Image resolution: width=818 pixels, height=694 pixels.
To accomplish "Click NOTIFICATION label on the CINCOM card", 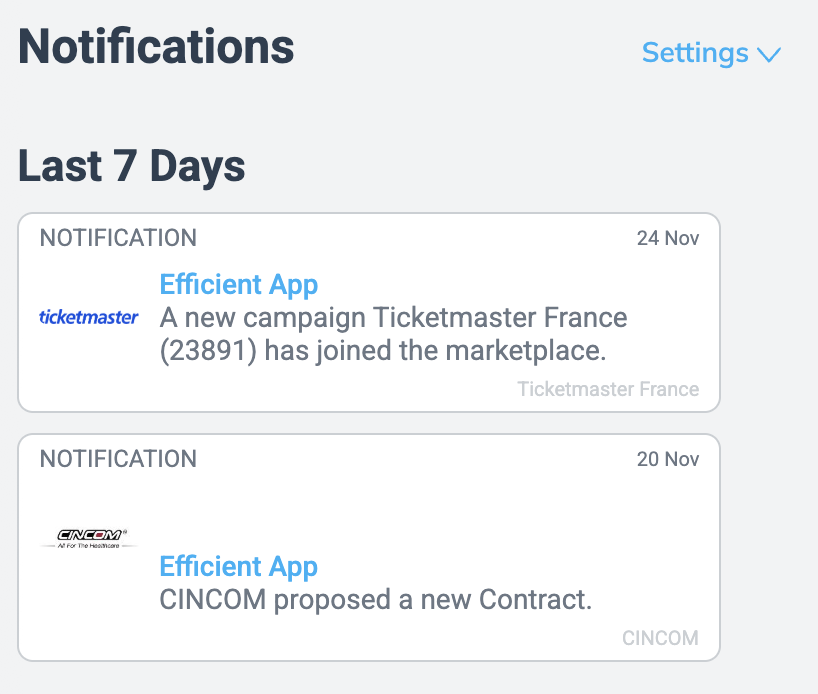I will pyautogui.click(x=118, y=459).
